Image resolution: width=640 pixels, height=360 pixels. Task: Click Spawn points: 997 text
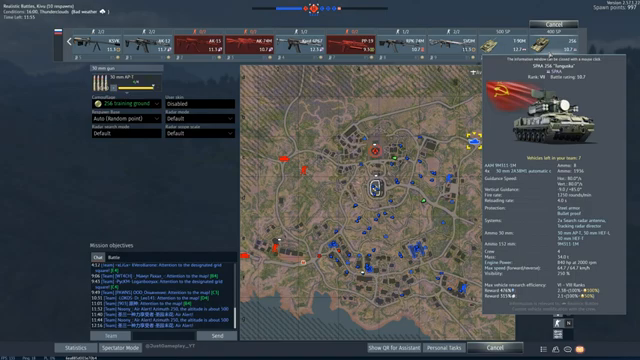click(615, 7)
